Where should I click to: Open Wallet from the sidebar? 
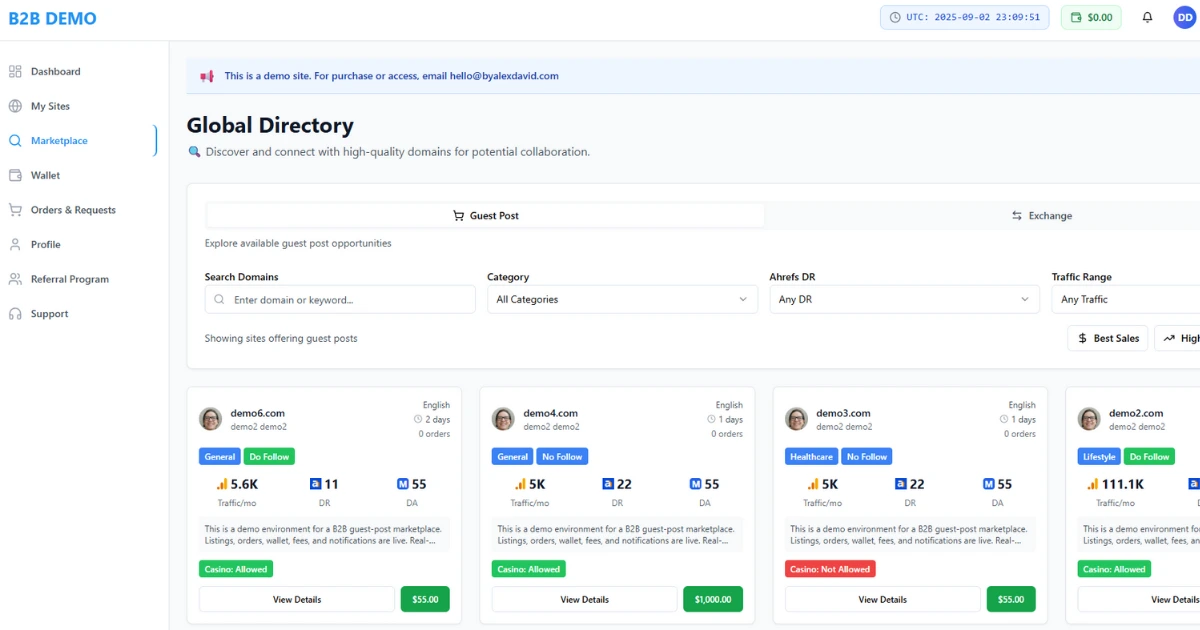click(45, 175)
